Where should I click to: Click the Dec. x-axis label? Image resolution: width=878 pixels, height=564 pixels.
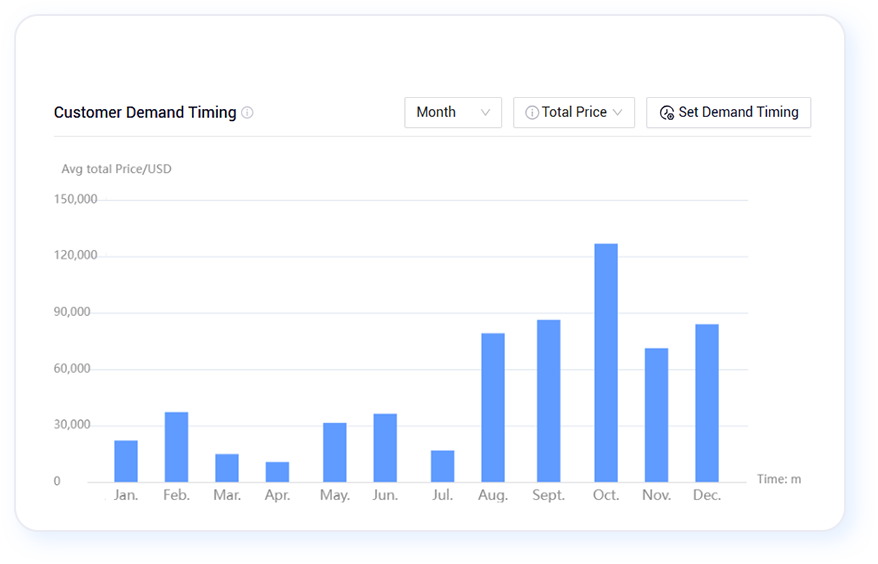click(707, 495)
